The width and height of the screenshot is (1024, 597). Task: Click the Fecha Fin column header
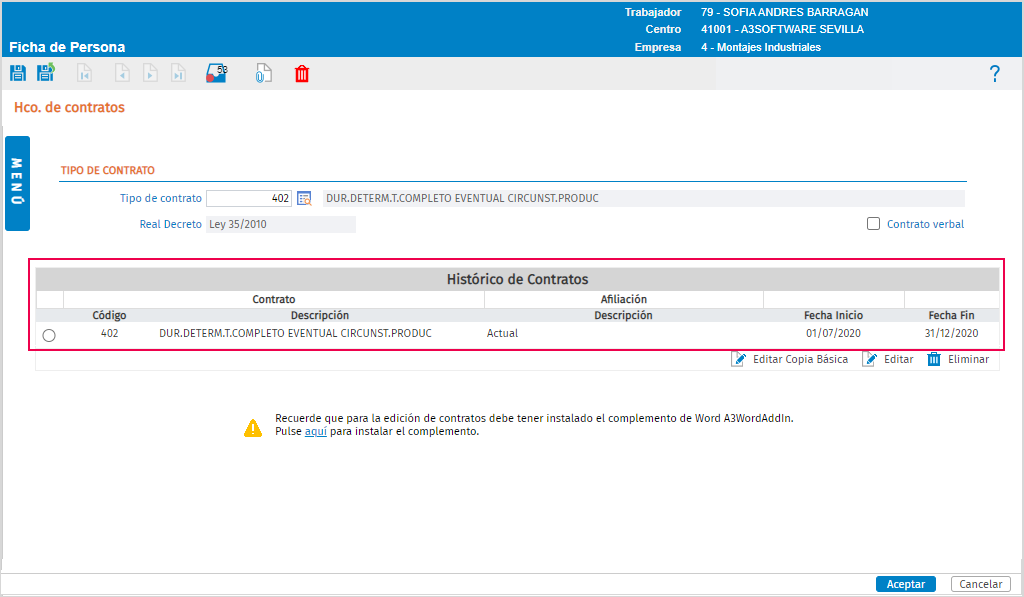[x=952, y=315]
